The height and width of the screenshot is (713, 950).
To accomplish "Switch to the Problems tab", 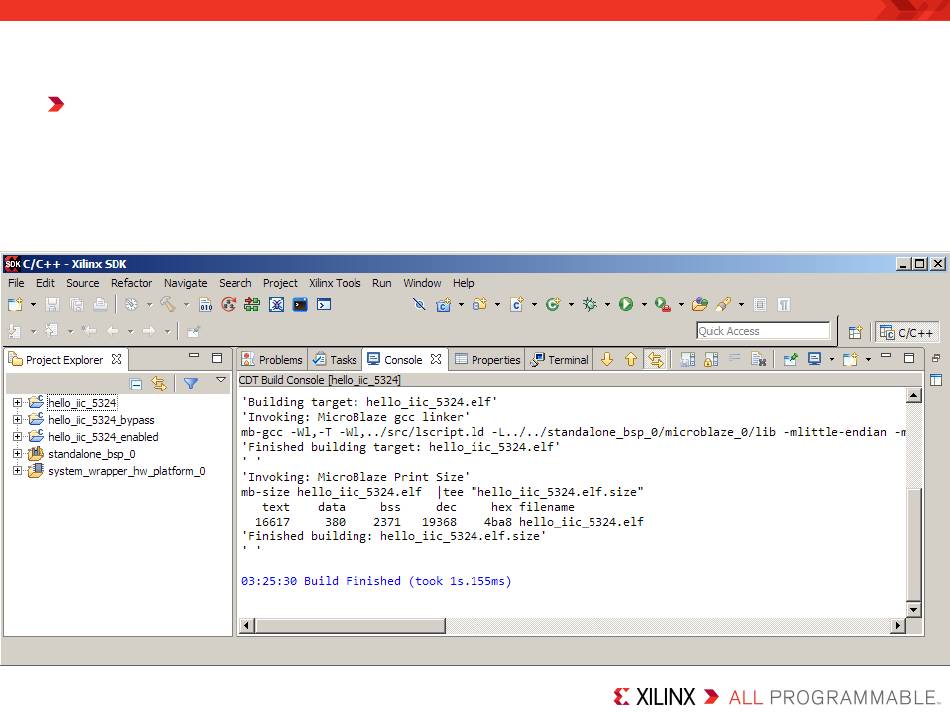I will [272, 360].
